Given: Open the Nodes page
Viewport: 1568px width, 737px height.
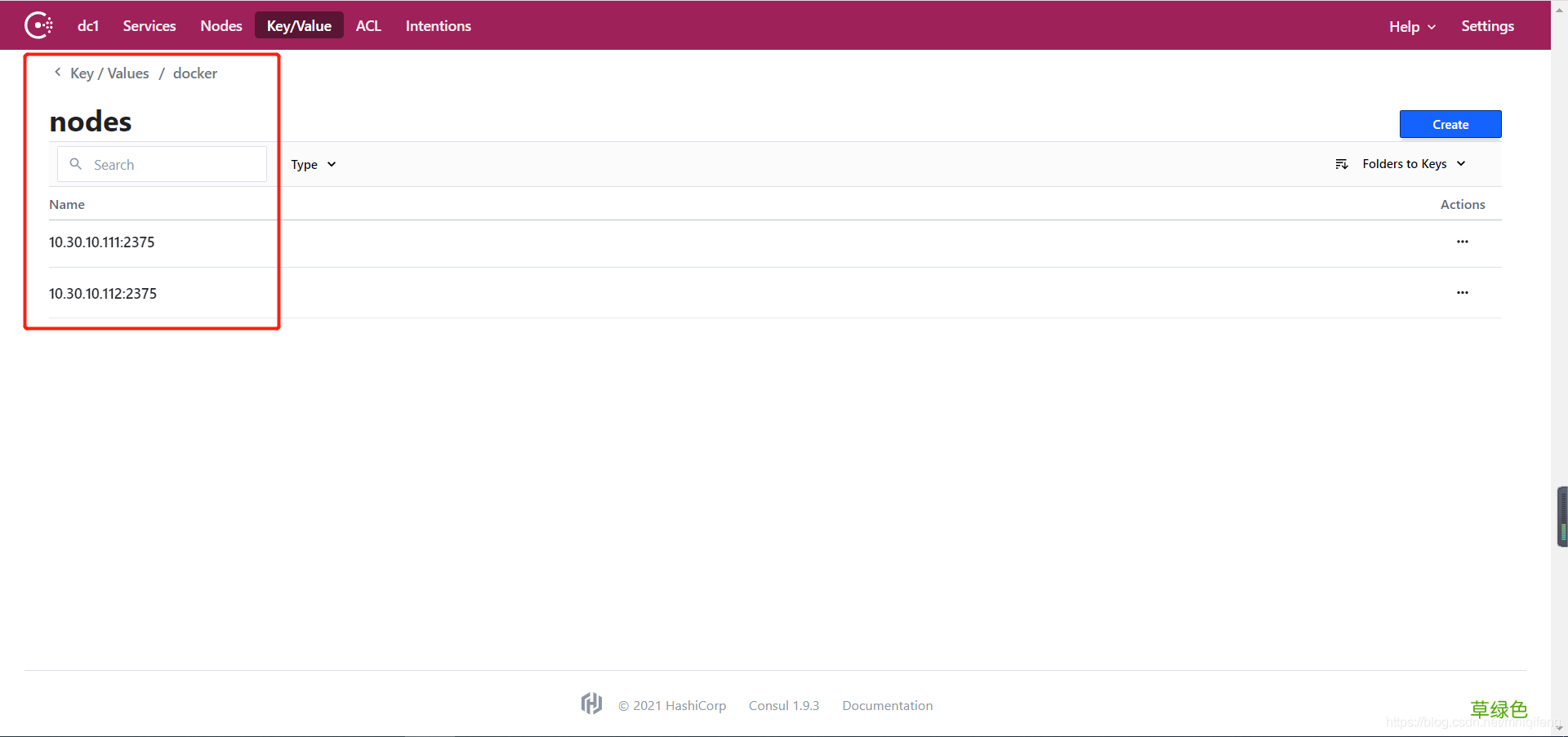Looking at the screenshot, I should coord(220,25).
